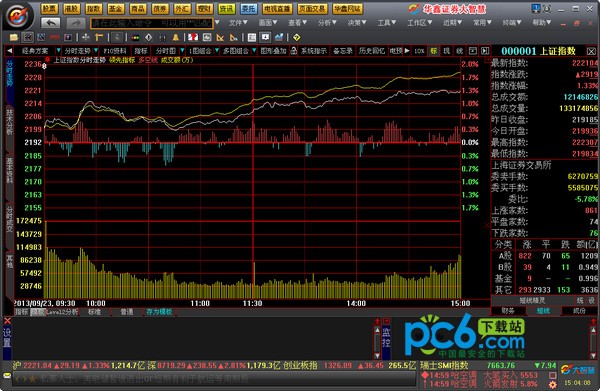Click the F10资料 button

coord(115,51)
